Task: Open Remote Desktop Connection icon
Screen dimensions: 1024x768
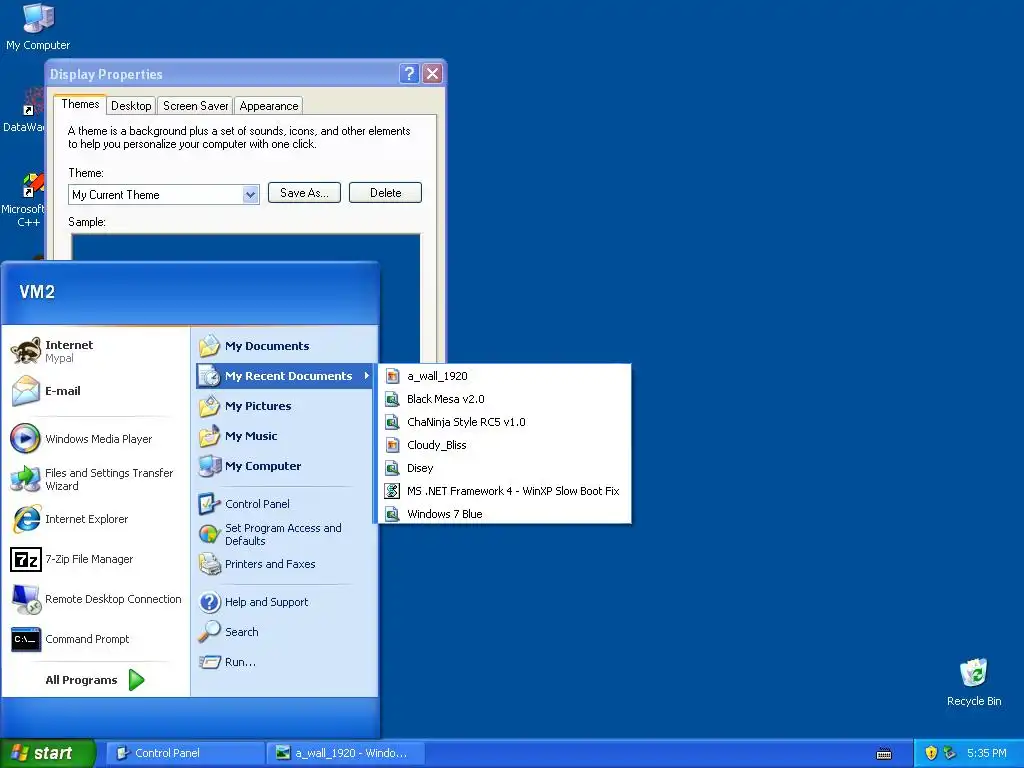Action: click(x=26, y=599)
